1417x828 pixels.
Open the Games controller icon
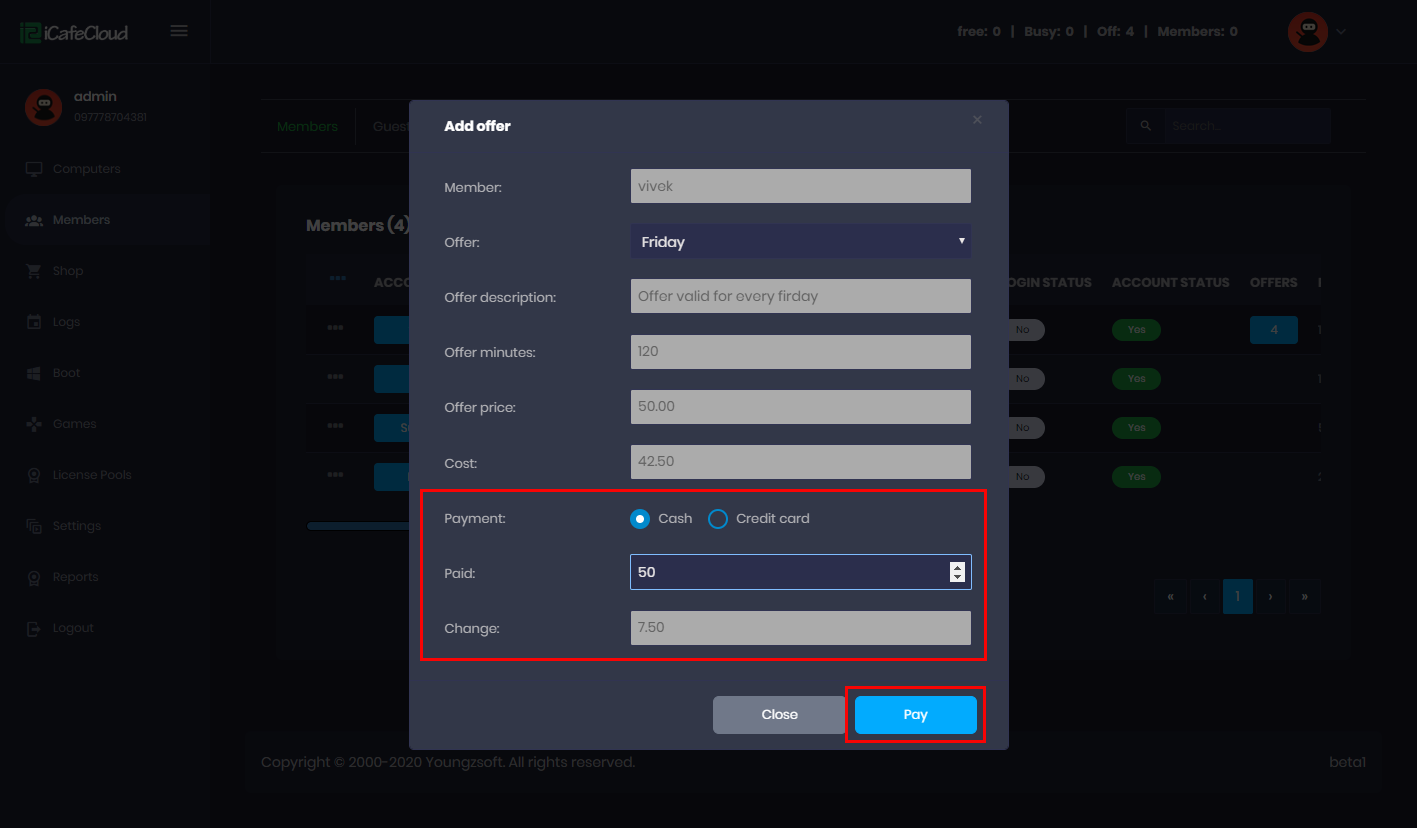point(34,424)
